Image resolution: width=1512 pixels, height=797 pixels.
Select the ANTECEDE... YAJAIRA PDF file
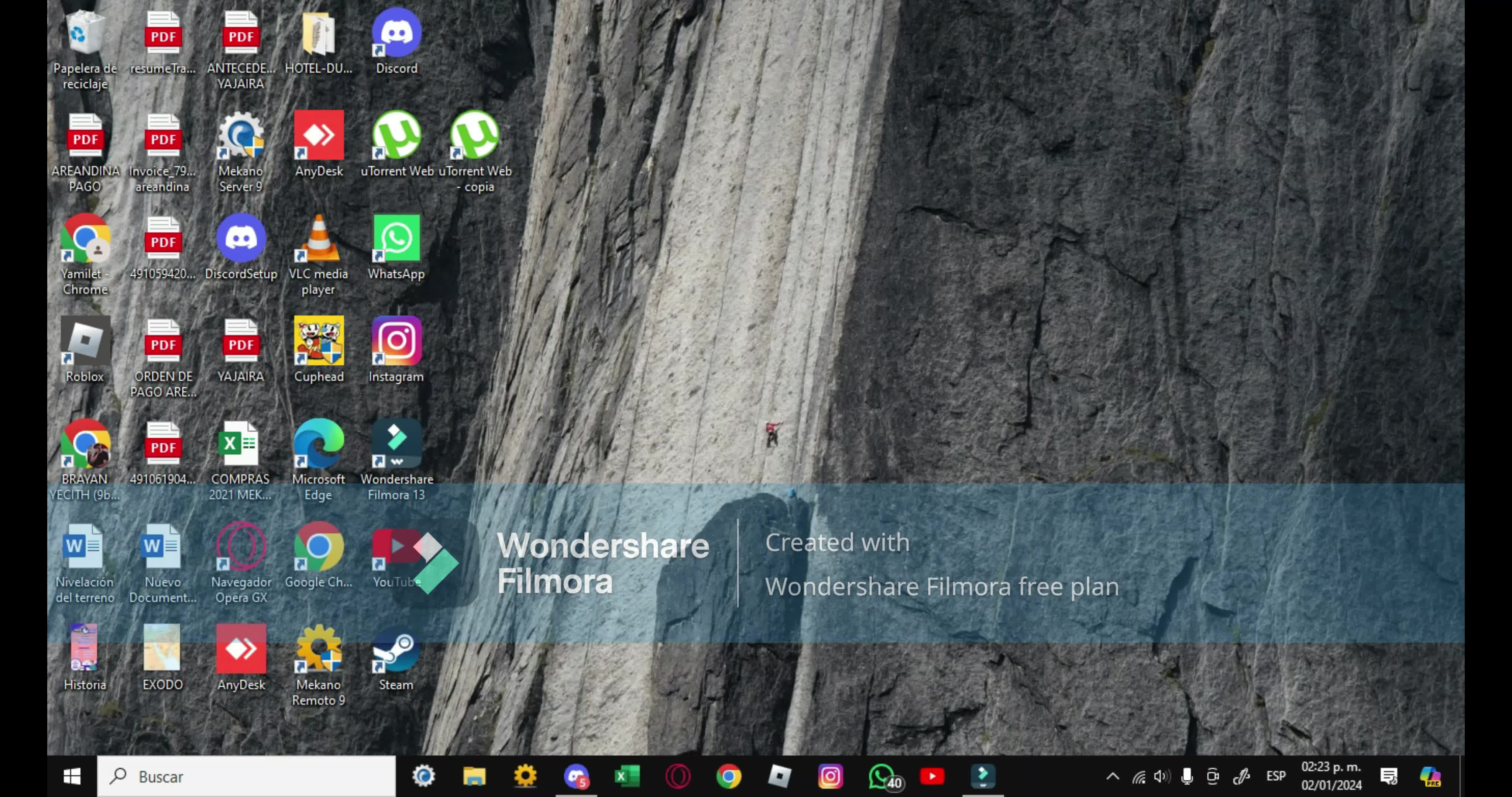click(x=241, y=50)
